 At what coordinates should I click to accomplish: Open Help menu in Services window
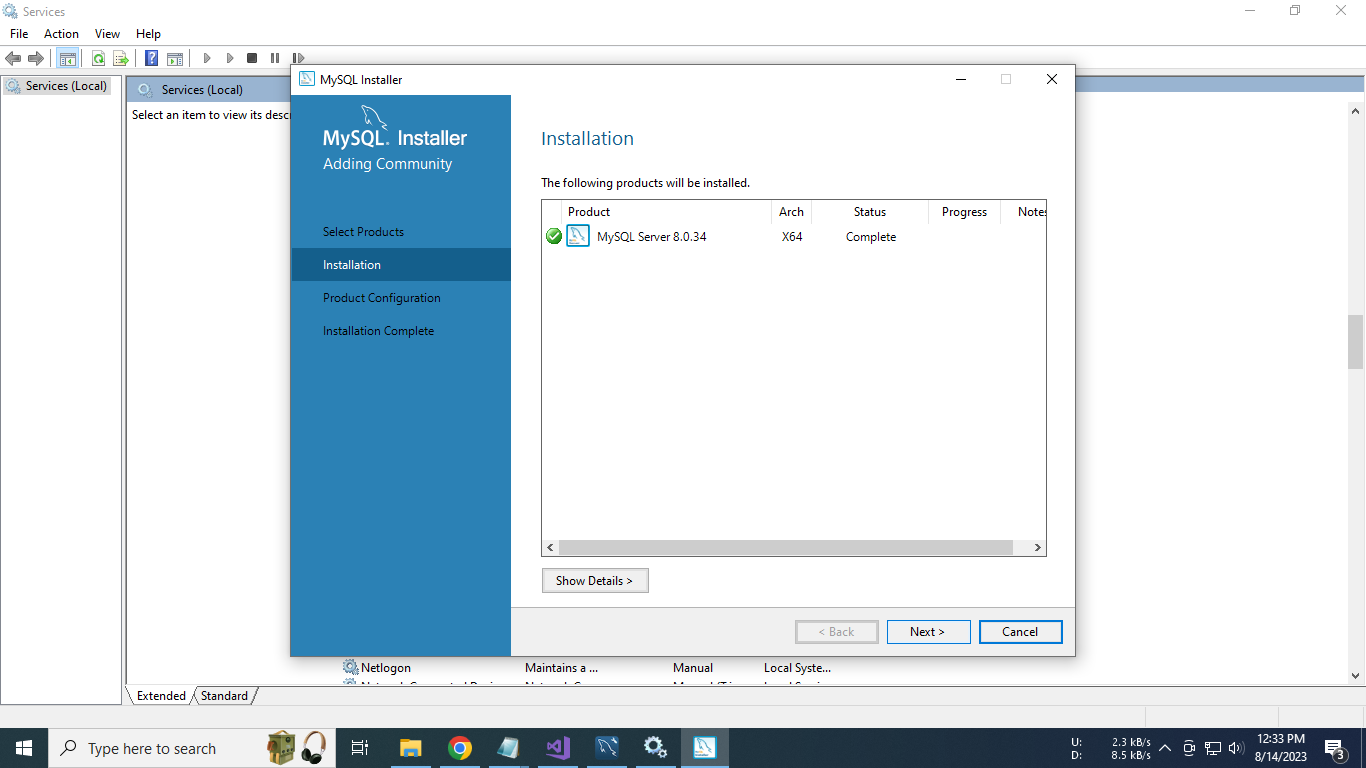(x=148, y=33)
